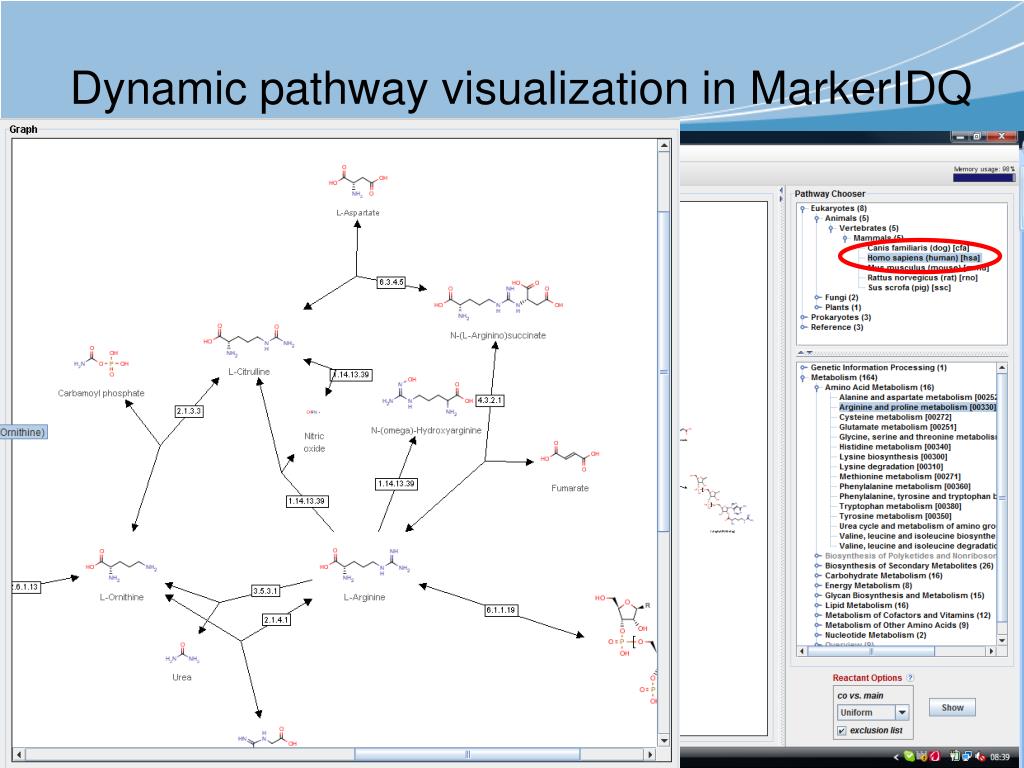1024x768 pixels.
Task: Click the Nitric oxide label
Action: (x=314, y=442)
